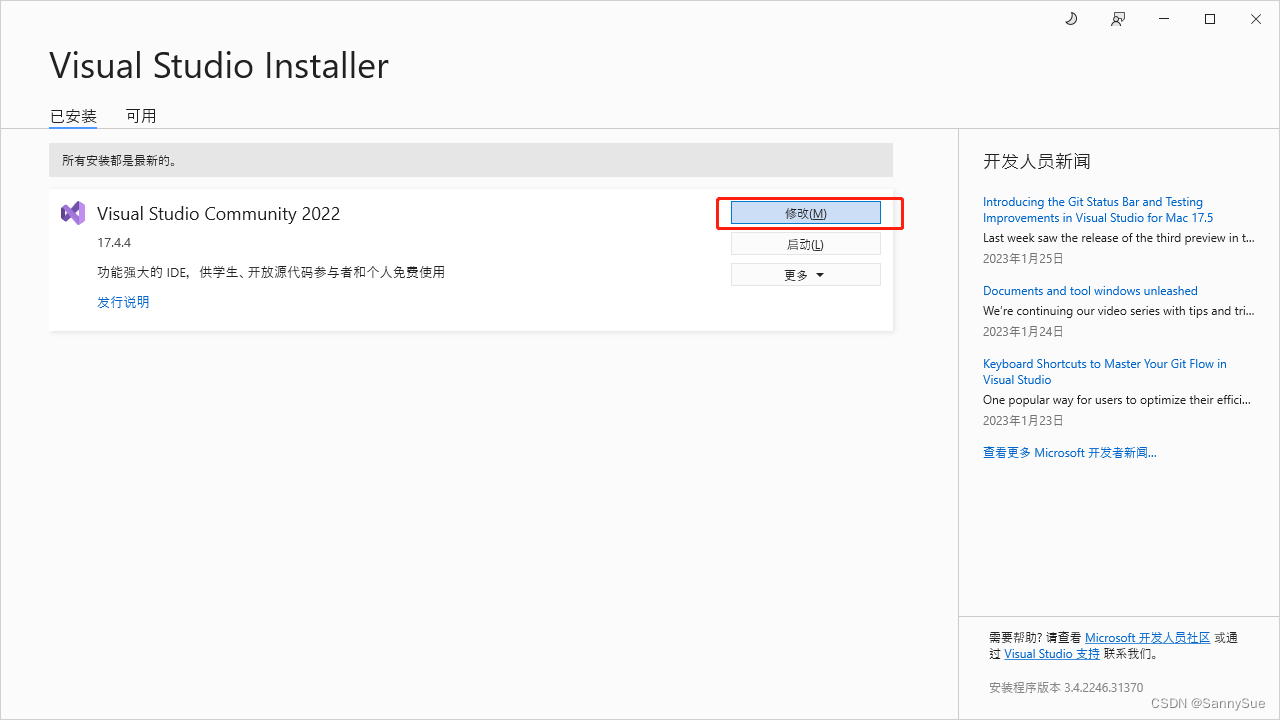1280x720 pixels.
Task: Minimize the installer window
Action: (1164, 19)
